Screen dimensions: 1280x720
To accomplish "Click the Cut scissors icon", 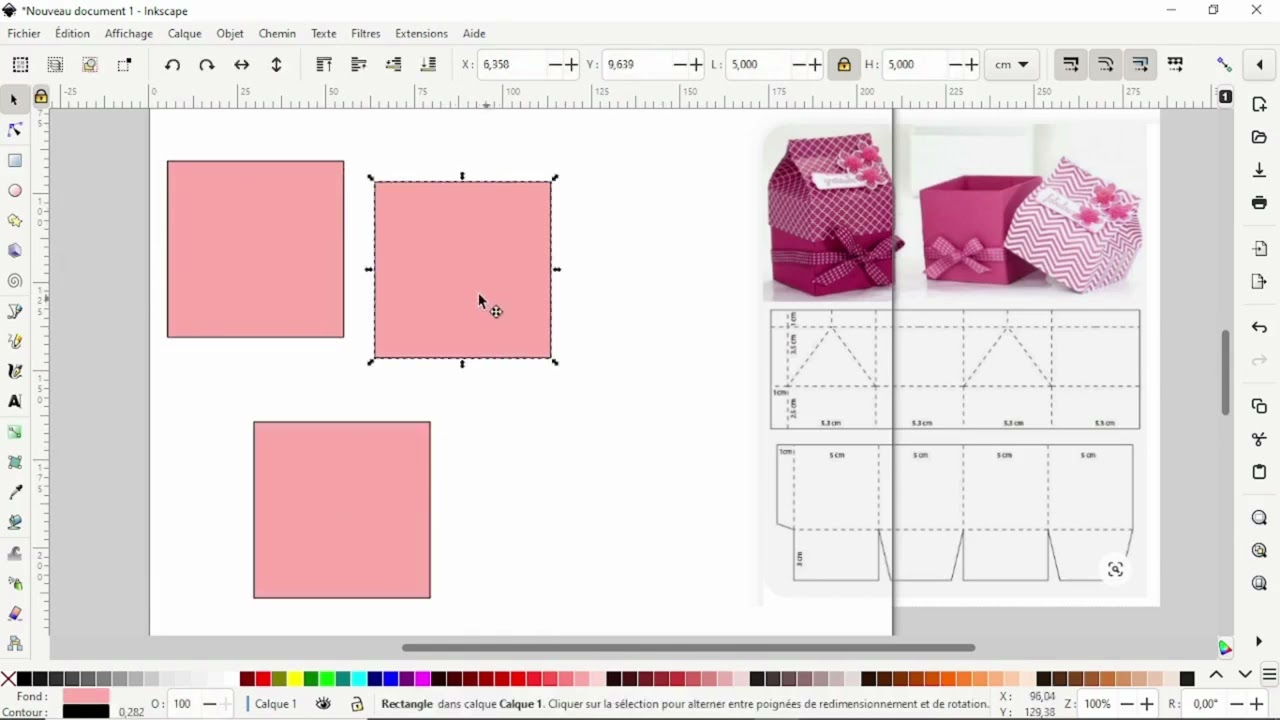I will coord(1259,439).
